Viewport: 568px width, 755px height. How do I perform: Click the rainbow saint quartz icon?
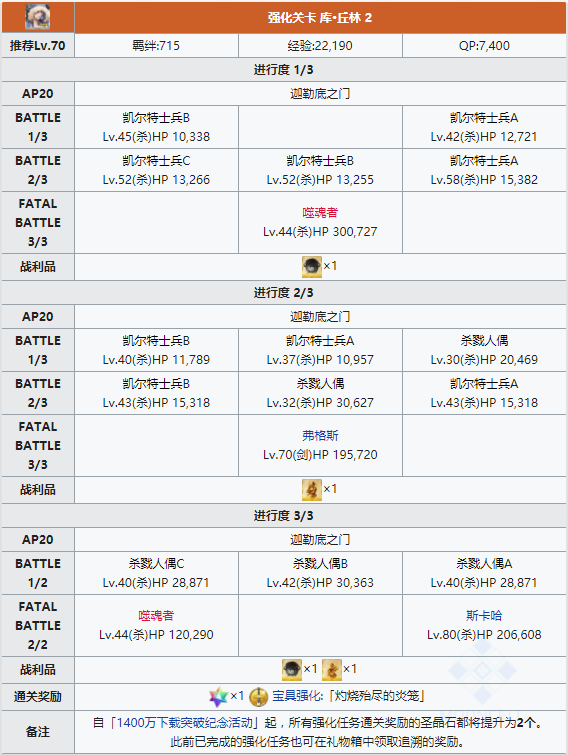219,697
